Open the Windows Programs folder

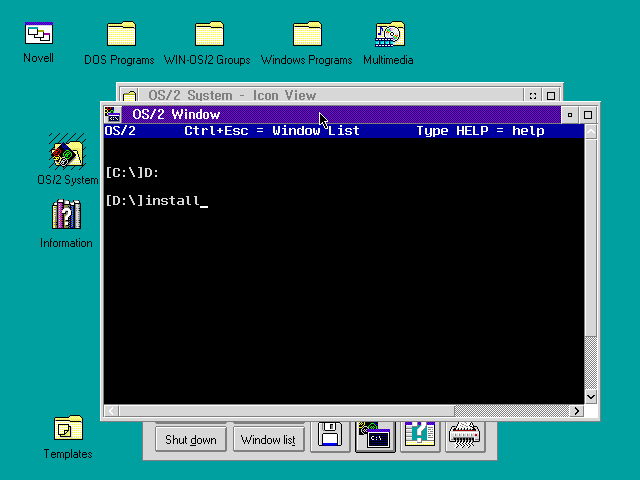click(x=307, y=33)
